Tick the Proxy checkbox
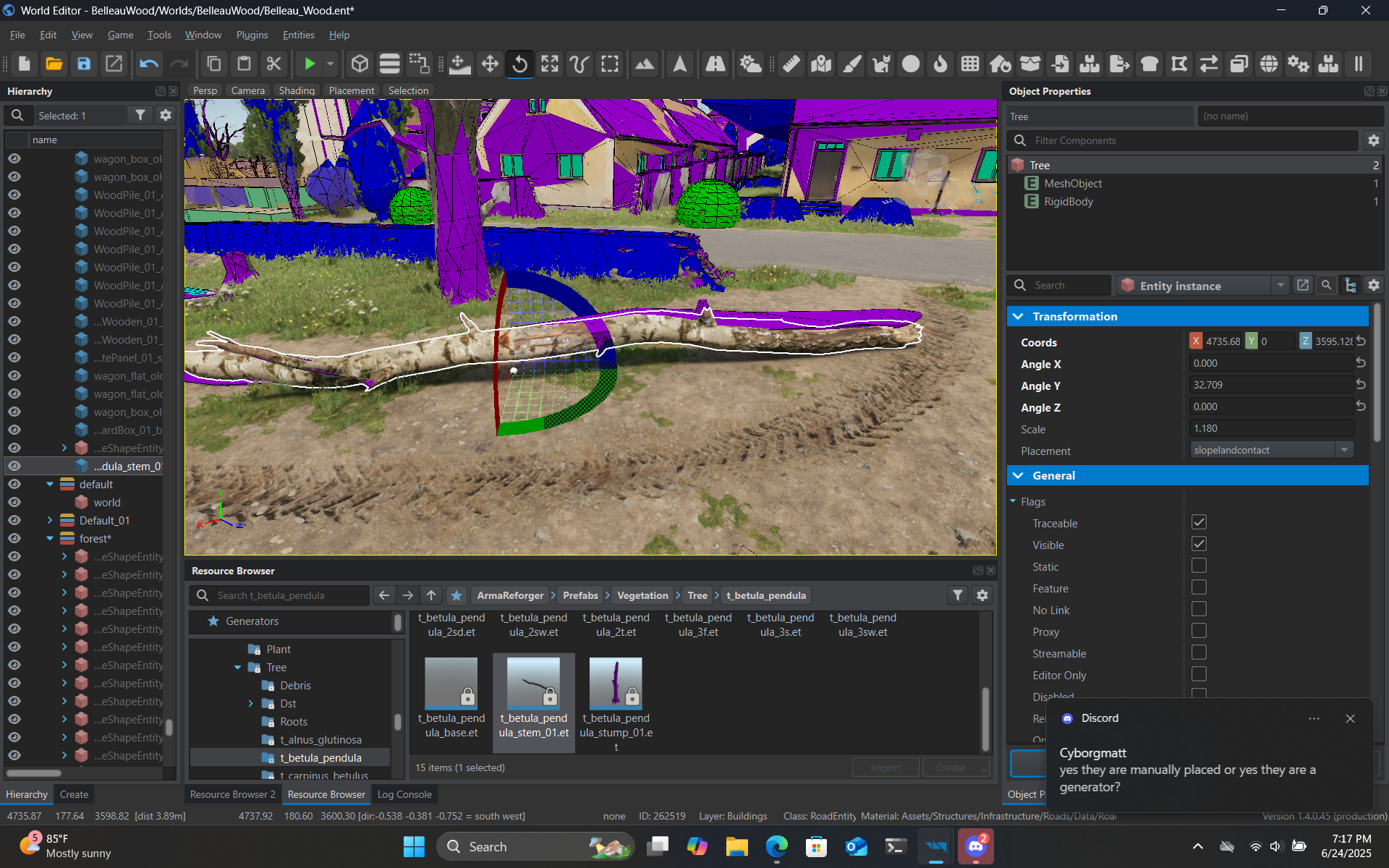Screen dimensions: 1389x868 (x=1199, y=631)
